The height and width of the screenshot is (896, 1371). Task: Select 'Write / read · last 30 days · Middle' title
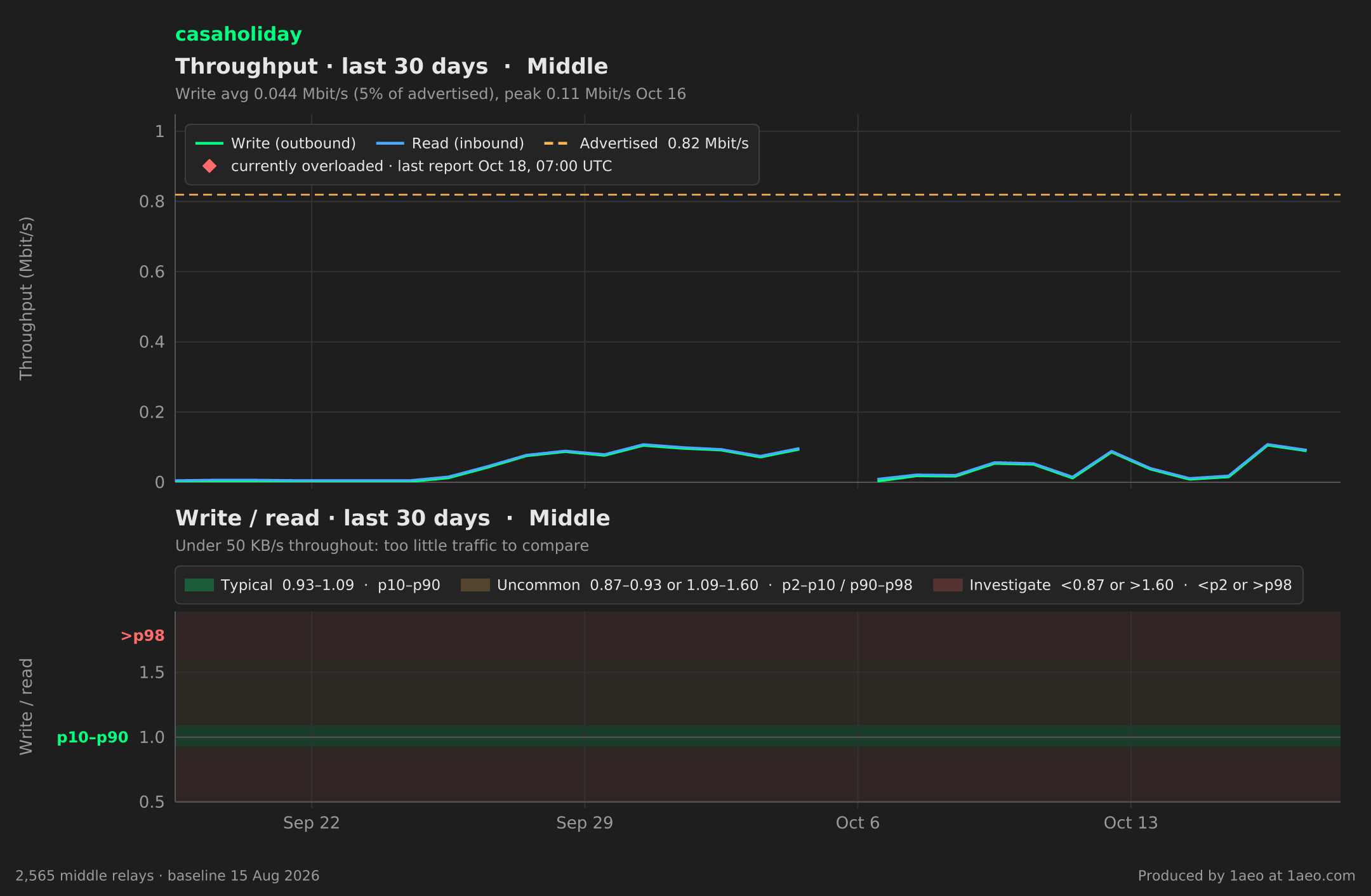[392, 518]
